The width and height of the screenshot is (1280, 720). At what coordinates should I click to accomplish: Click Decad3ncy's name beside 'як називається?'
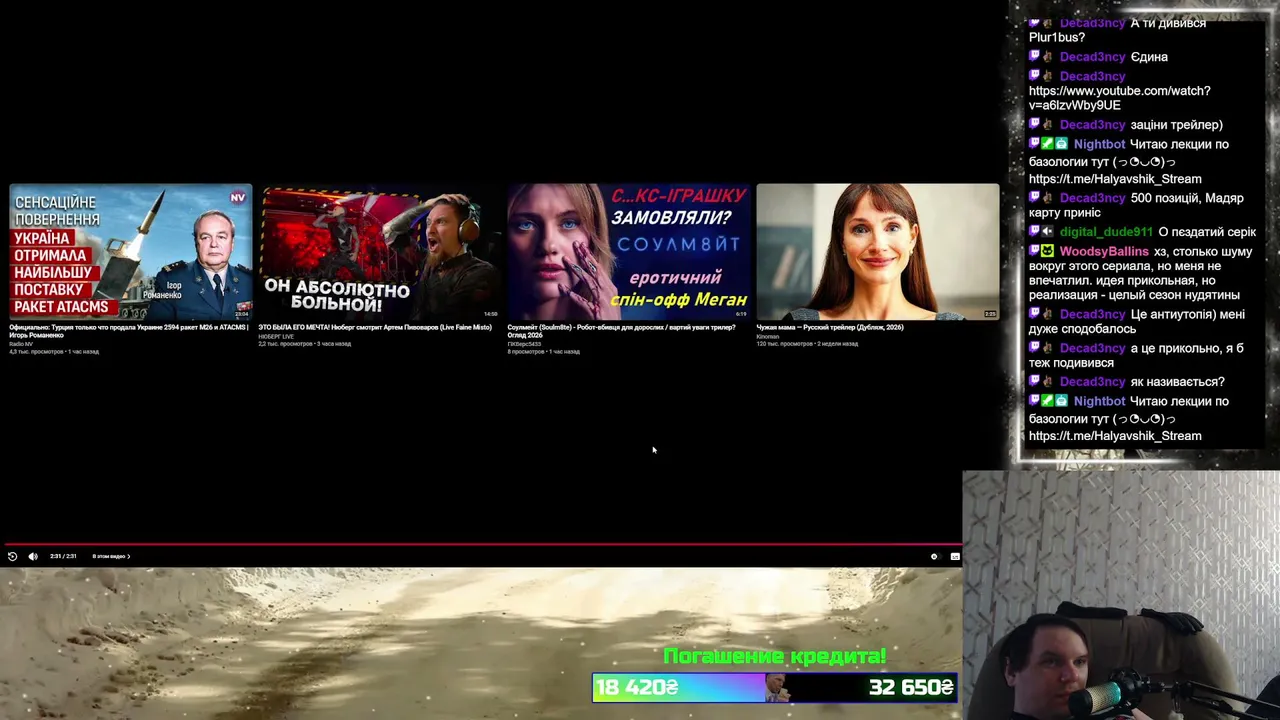click(1093, 382)
